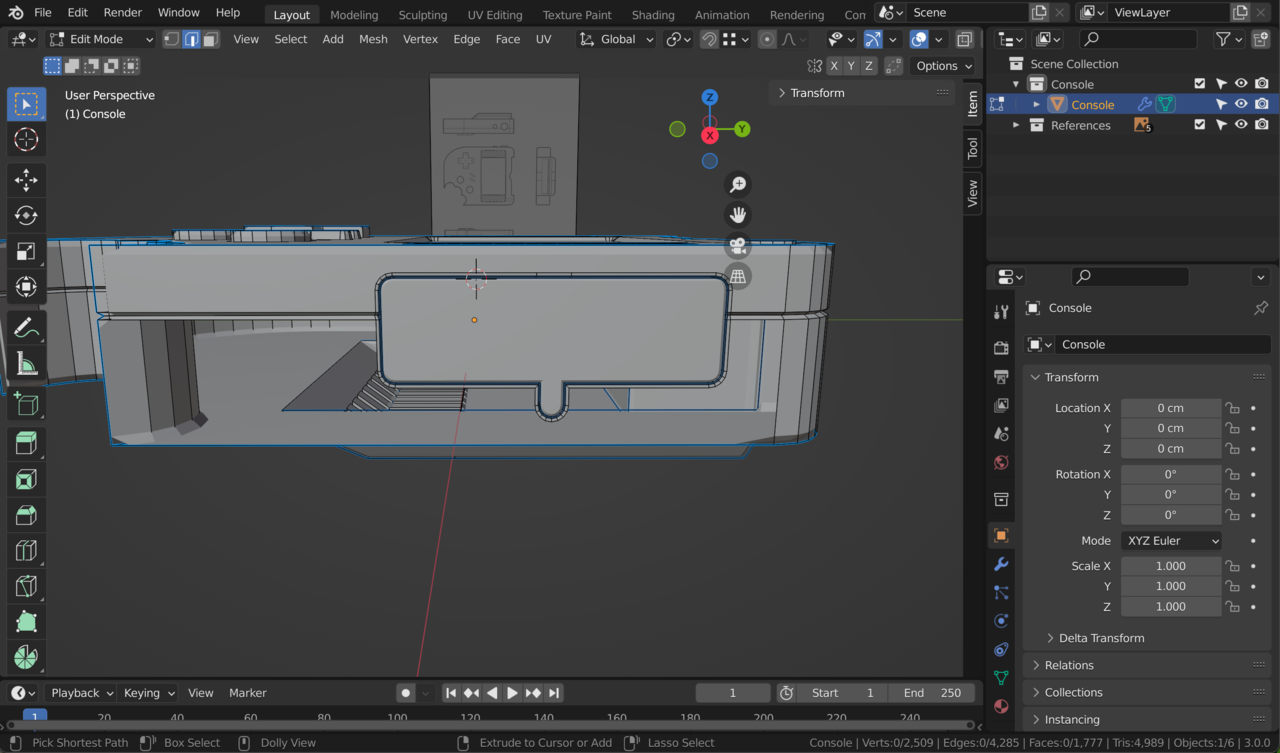
Task: Switch to the Sculpting workspace tab
Action: click(x=422, y=14)
